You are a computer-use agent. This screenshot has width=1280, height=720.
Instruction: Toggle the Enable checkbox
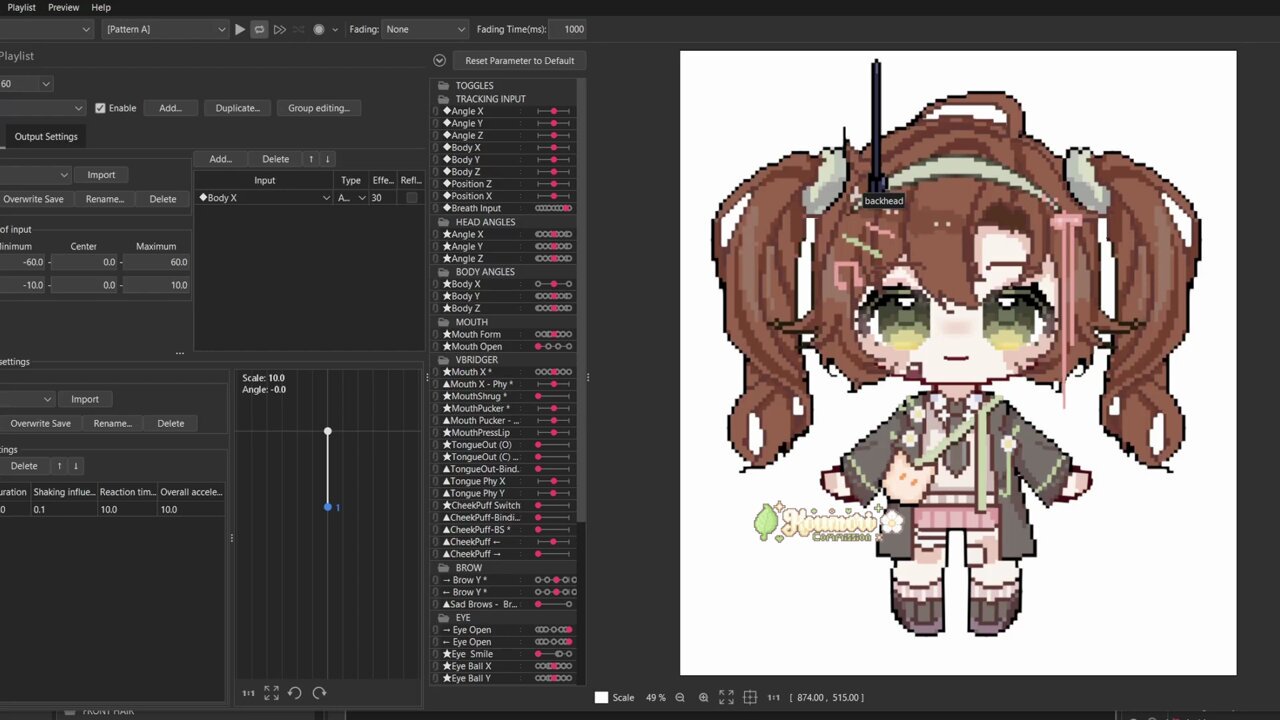pos(100,108)
